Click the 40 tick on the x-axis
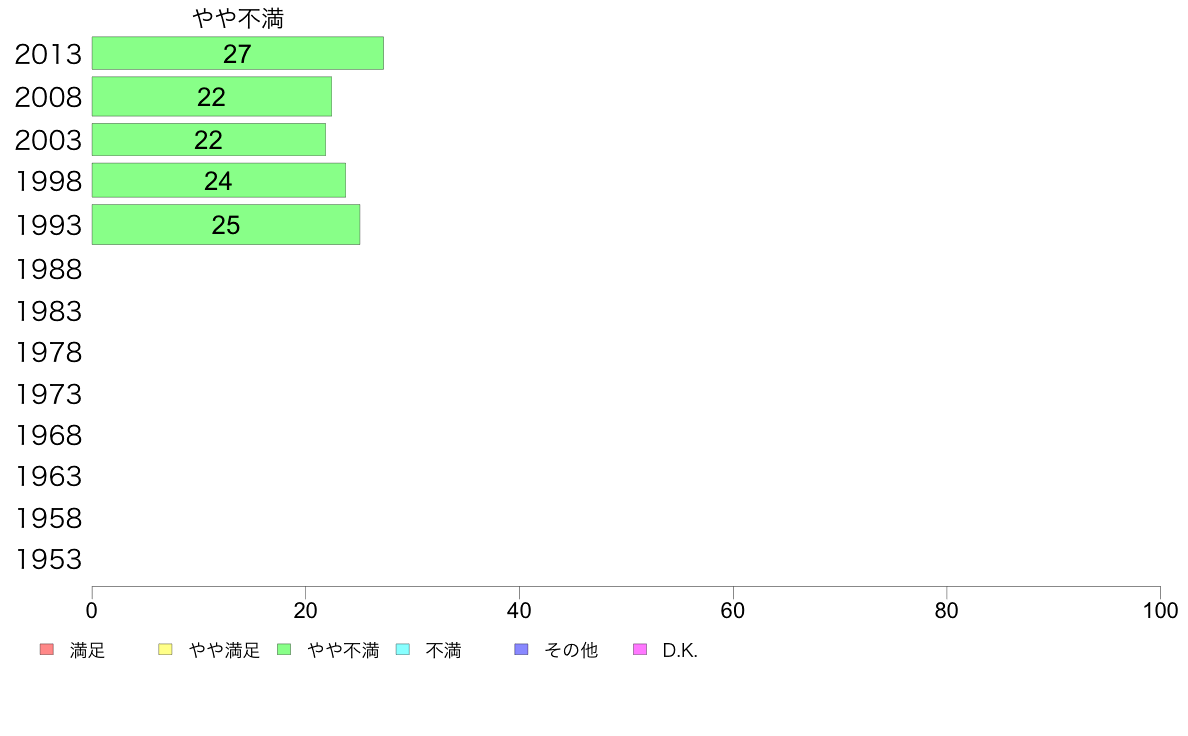 tap(519, 610)
